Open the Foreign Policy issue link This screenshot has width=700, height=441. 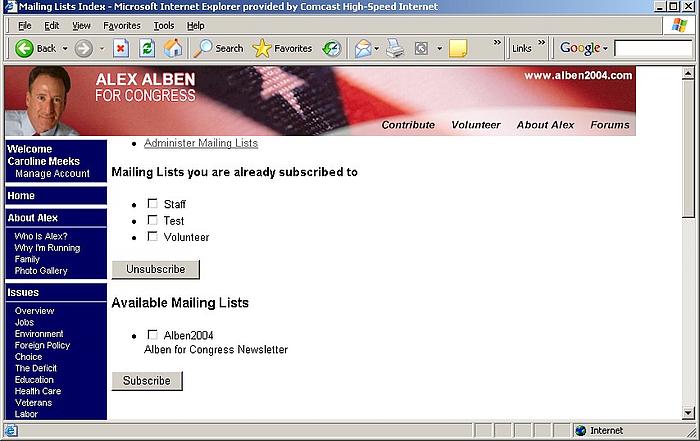42,345
